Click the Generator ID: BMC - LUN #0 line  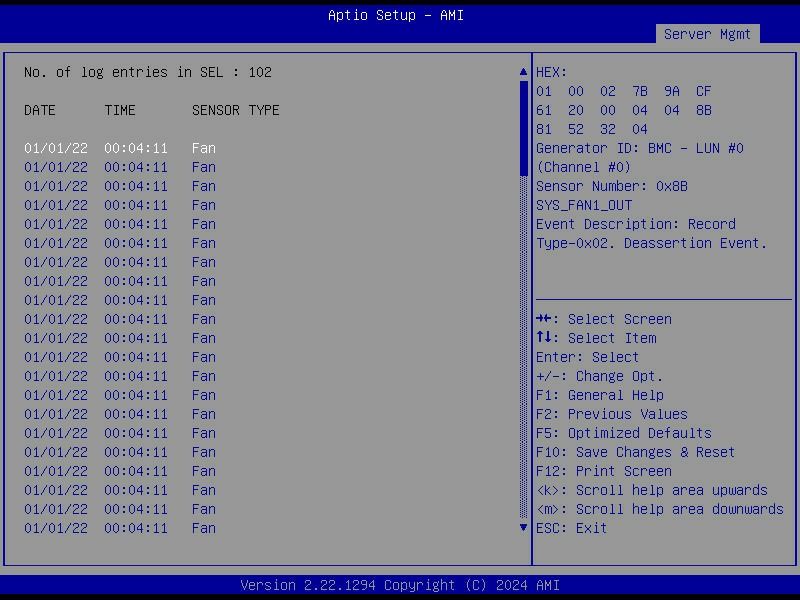pyautogui.click(x=640, y=148)
